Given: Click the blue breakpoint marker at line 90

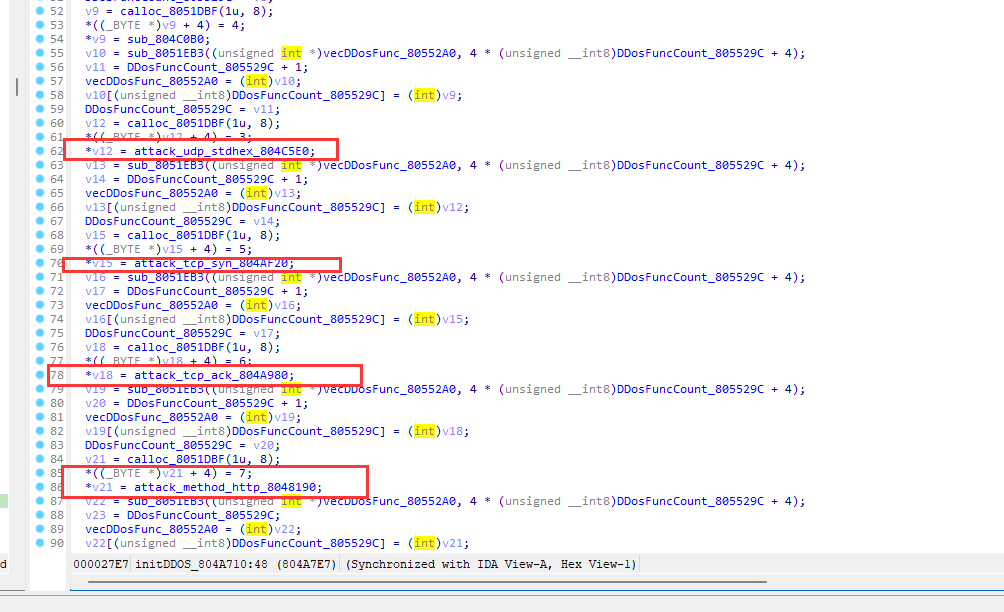Looking at the screenshot, I should (40, 543).
